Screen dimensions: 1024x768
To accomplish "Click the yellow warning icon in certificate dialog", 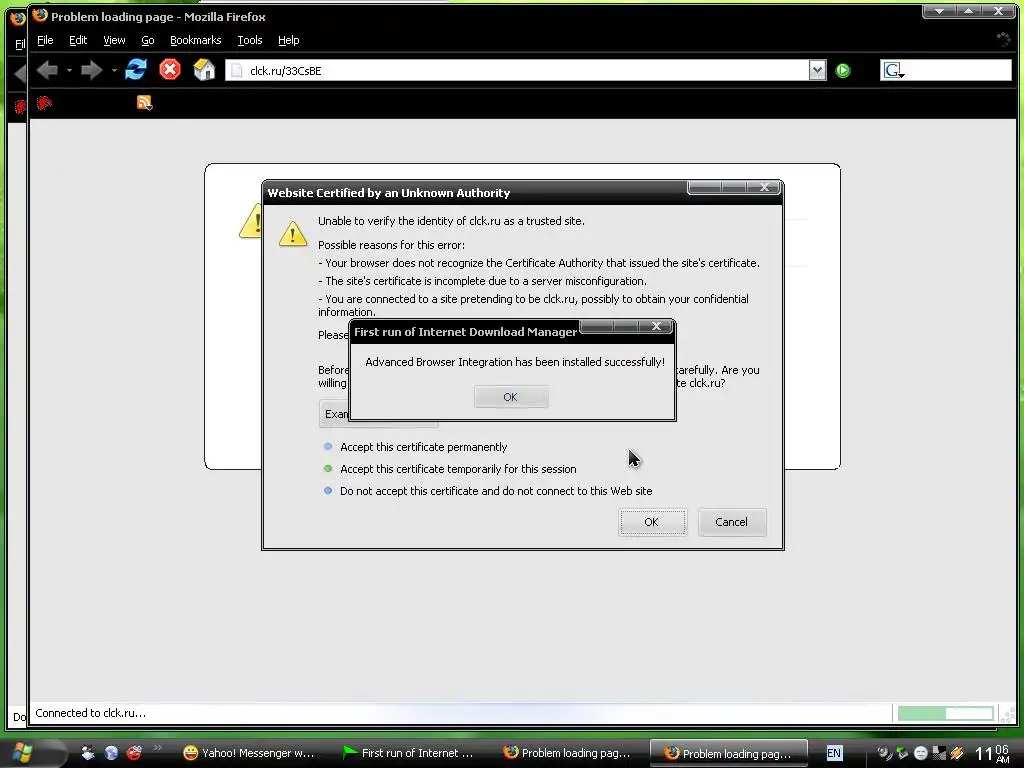I will click(293, 234).
